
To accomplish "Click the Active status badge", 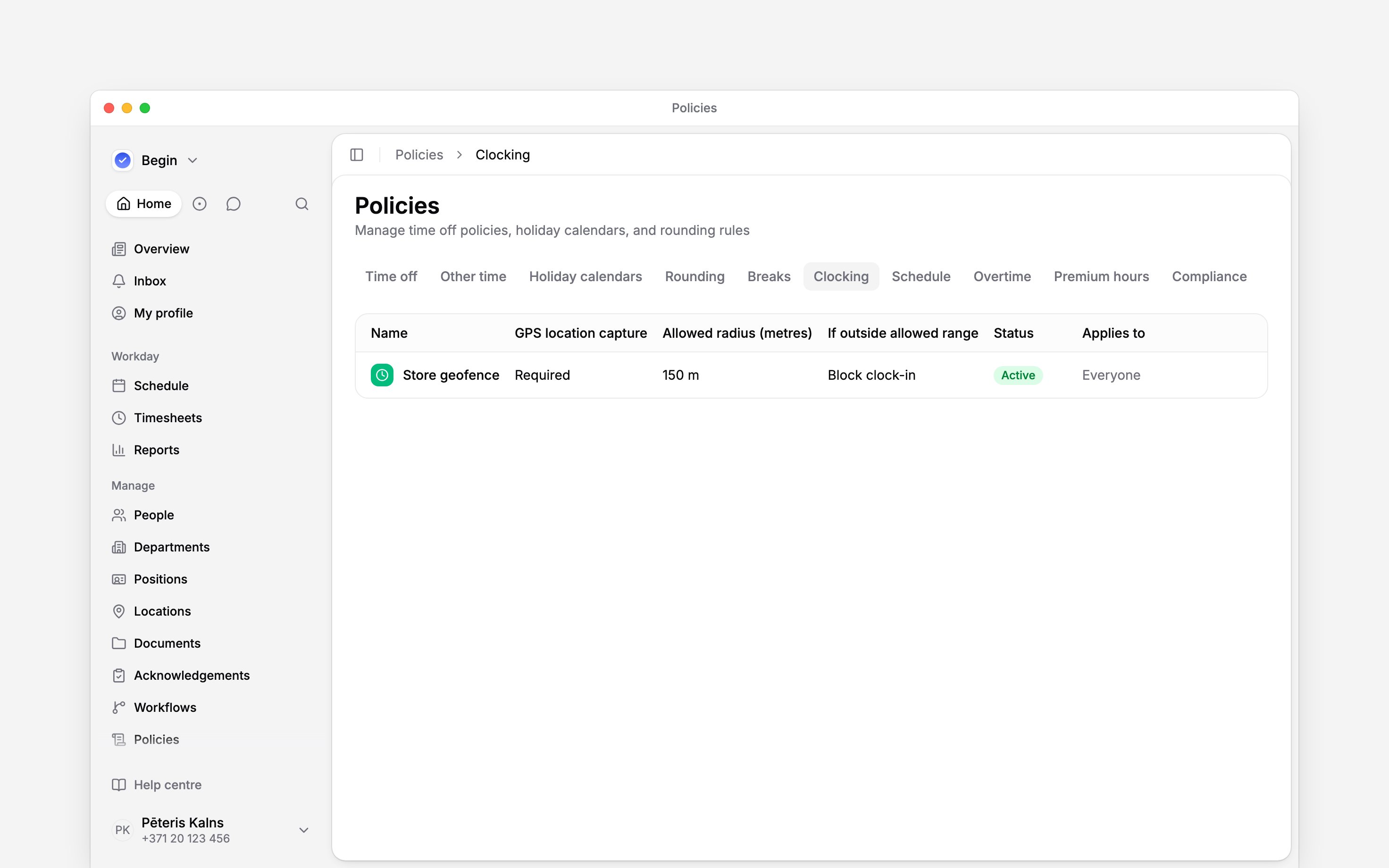I will pyautogui.click(x=1018, y=376).
